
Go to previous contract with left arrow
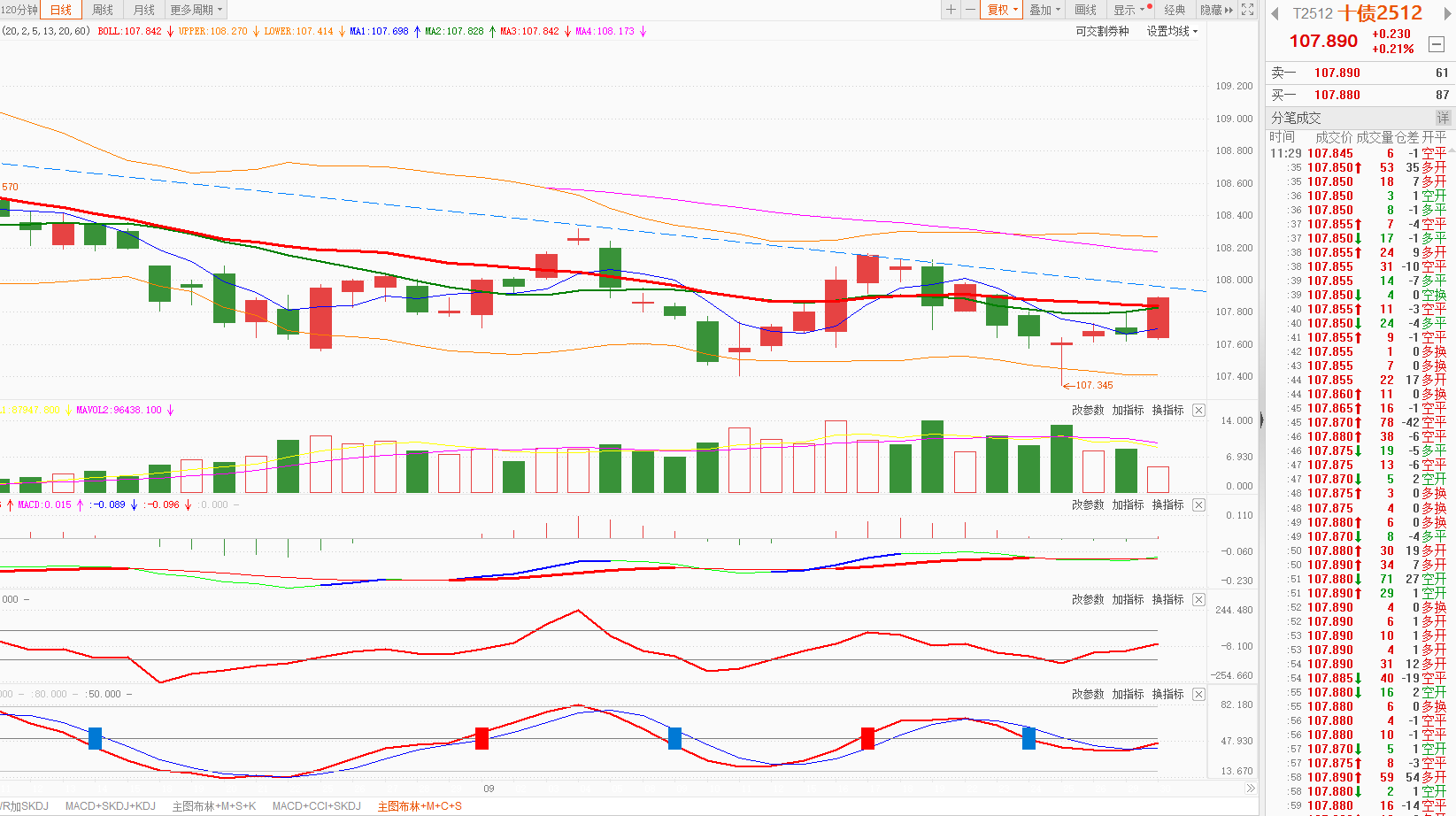coord(1275,13)
